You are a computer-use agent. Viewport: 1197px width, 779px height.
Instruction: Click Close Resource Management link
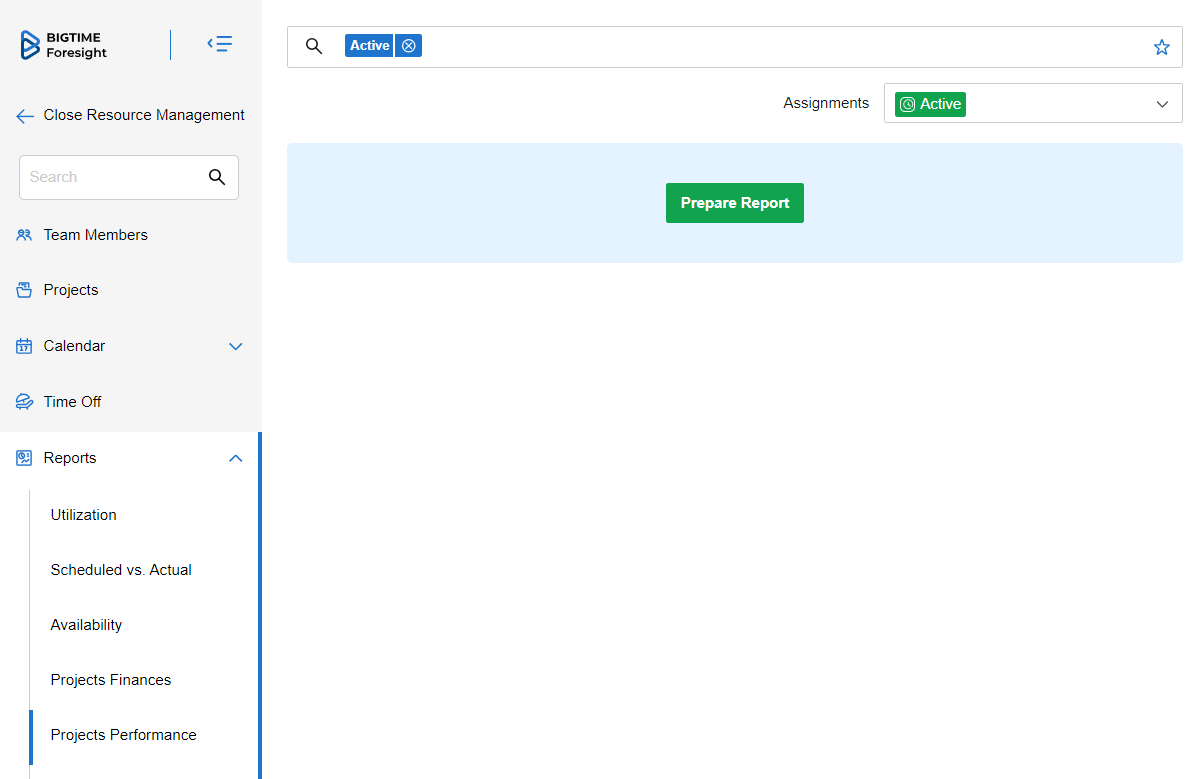(x=144, y=115)
